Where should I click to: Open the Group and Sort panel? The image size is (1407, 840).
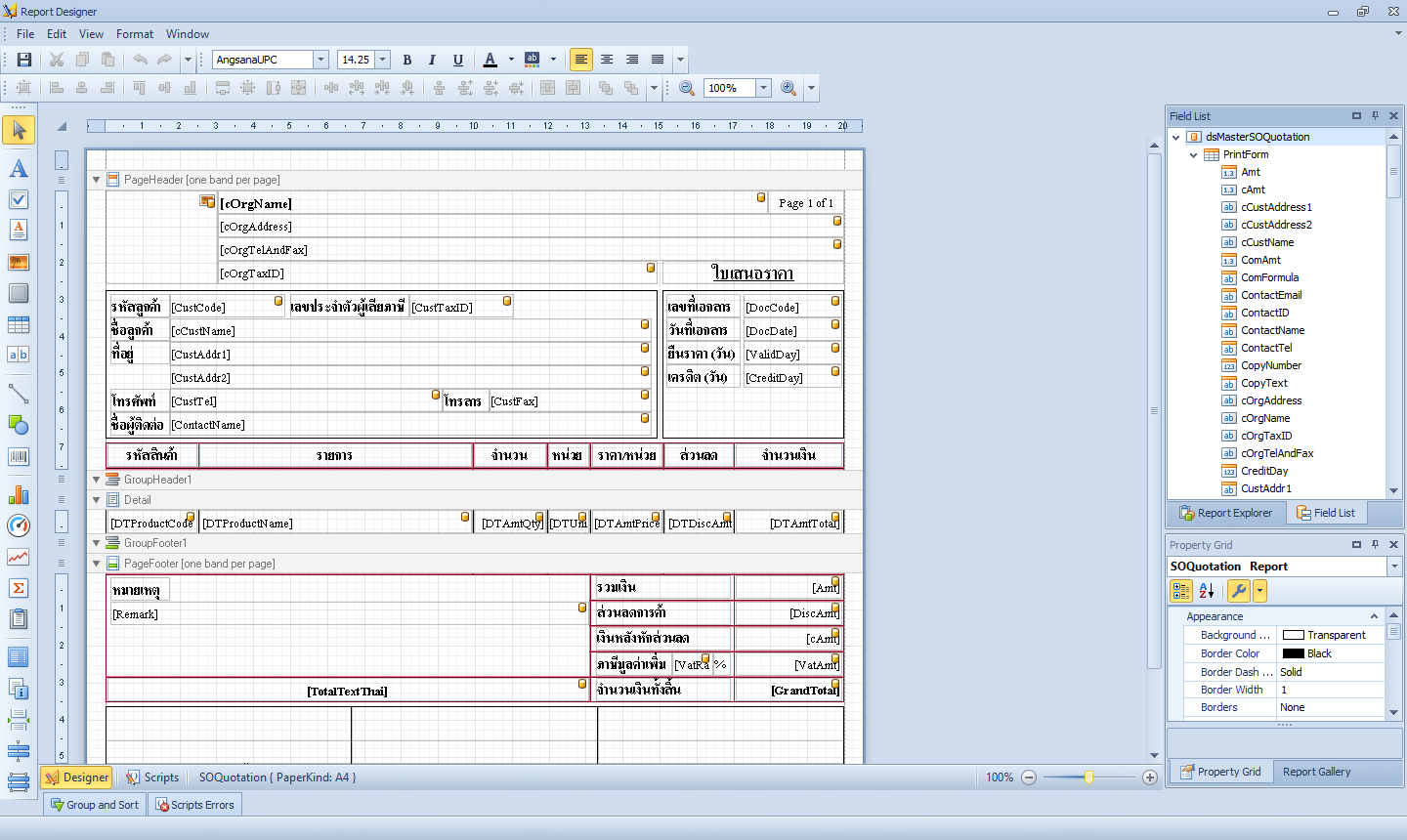95,805
